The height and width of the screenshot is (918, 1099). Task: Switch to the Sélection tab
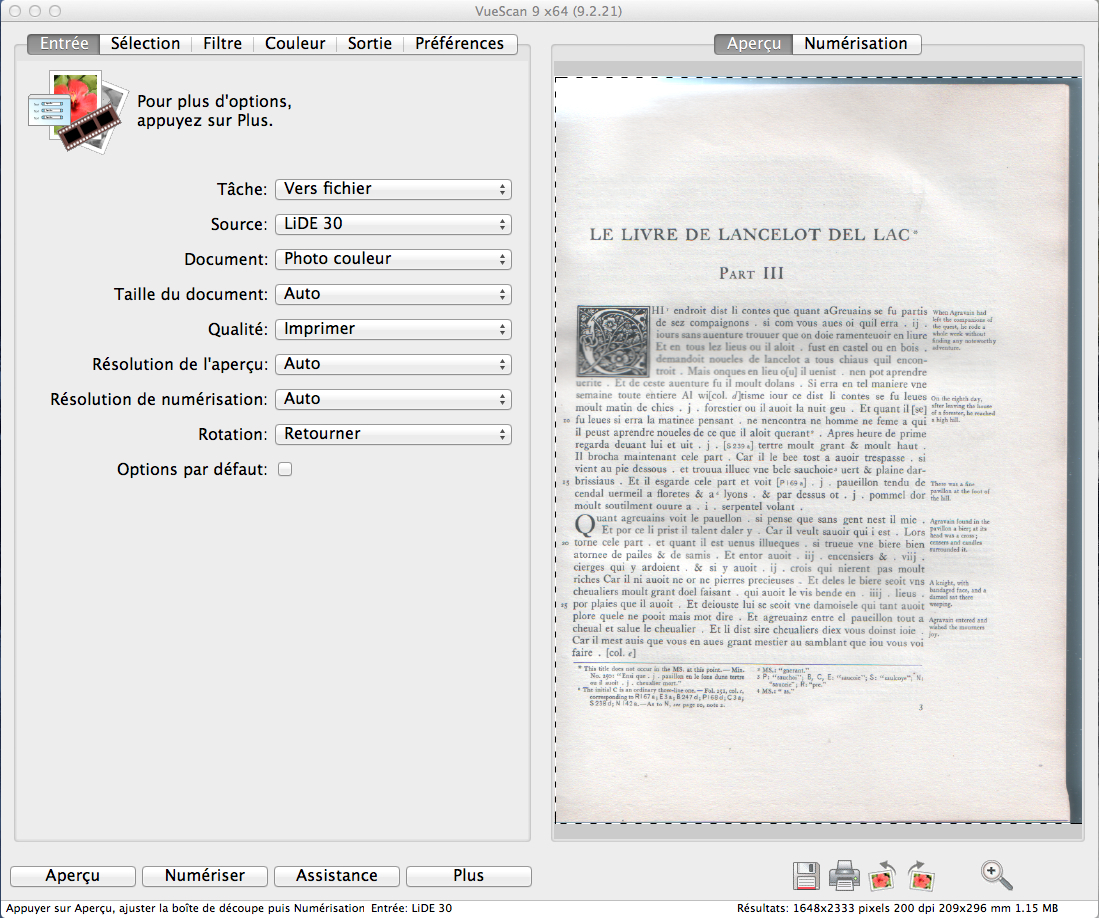[145, 43]
